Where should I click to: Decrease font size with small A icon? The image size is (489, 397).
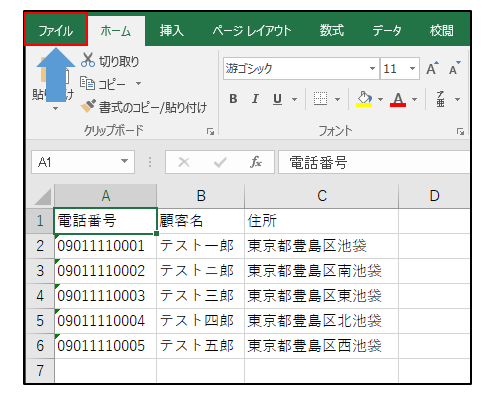454,68
